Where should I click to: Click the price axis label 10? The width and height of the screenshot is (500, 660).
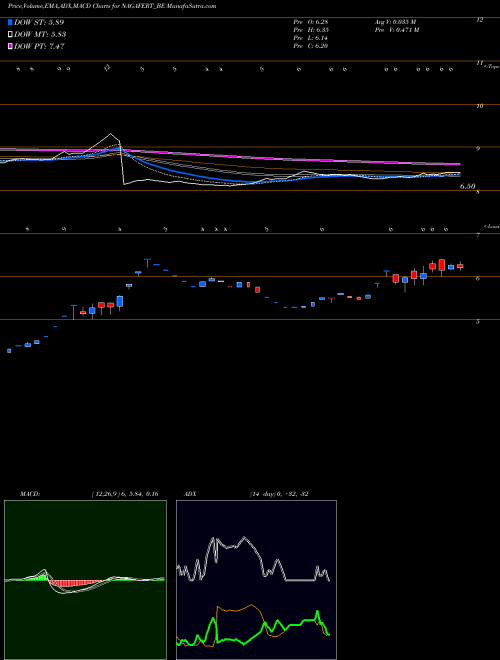(x=479, y=106)
